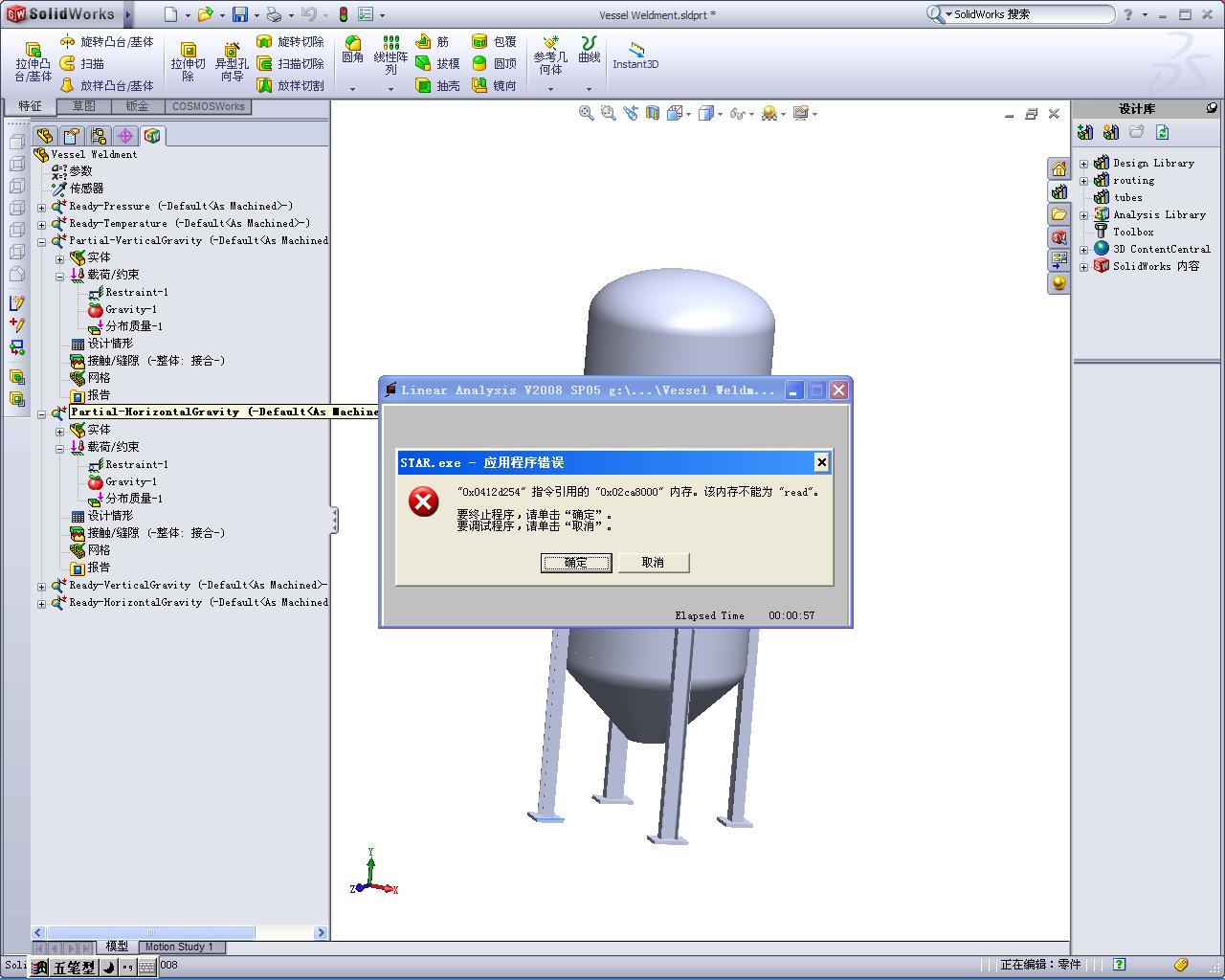The height and width of the screenshot is (980, 1225).
Task: Expand the Design Library node
Action: pyautogui.click(x=1084, y=164)
